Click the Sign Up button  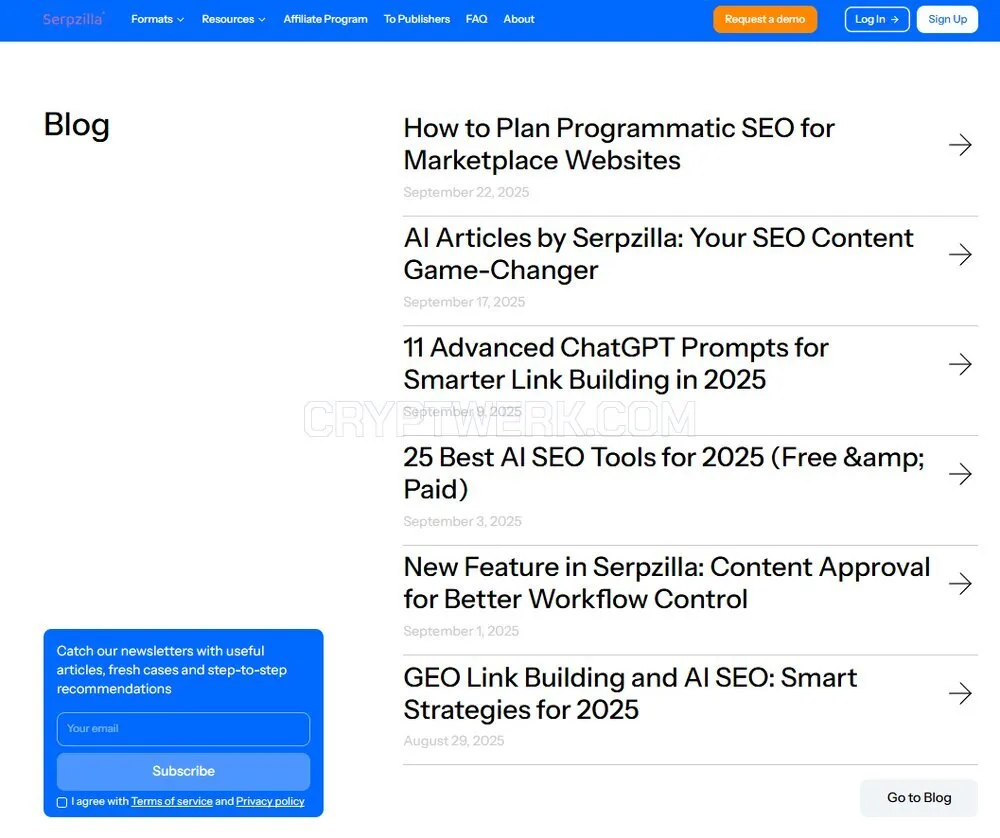947,19
